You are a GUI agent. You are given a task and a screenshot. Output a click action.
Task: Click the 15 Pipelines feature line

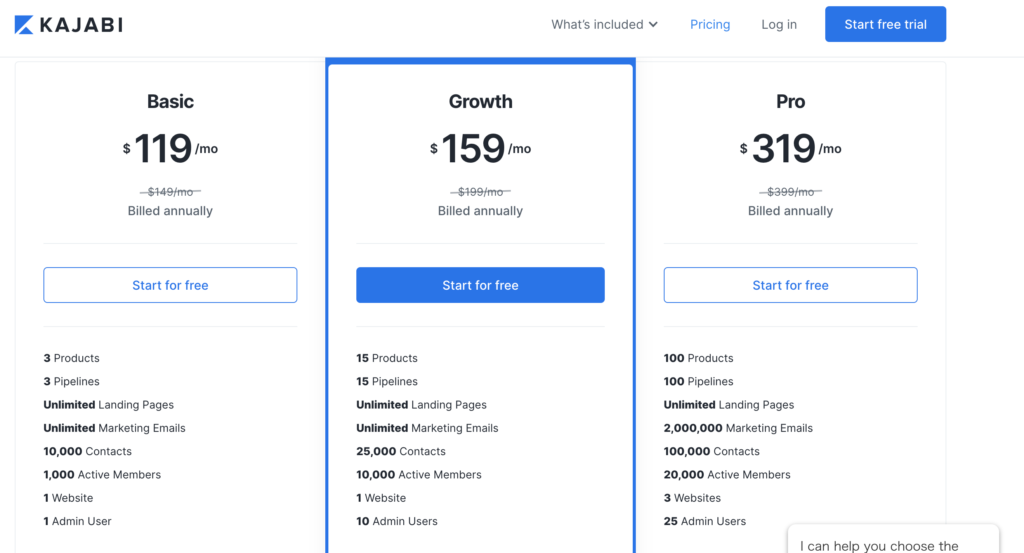click(x=387, y=381)
